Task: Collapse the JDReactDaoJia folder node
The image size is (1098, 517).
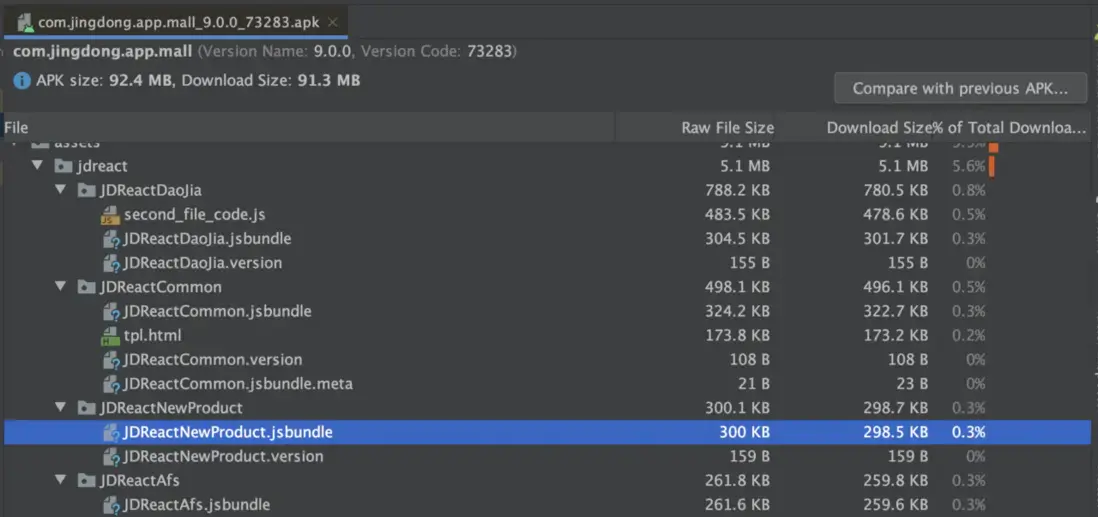Action: tap(62, 190)
